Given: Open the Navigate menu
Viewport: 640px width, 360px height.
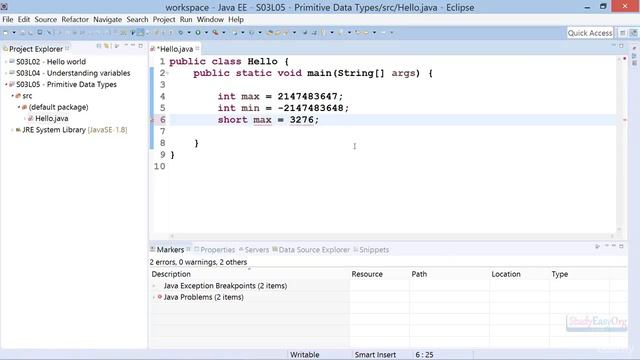Looking at the screenshot, I should [x=107, y=20].
